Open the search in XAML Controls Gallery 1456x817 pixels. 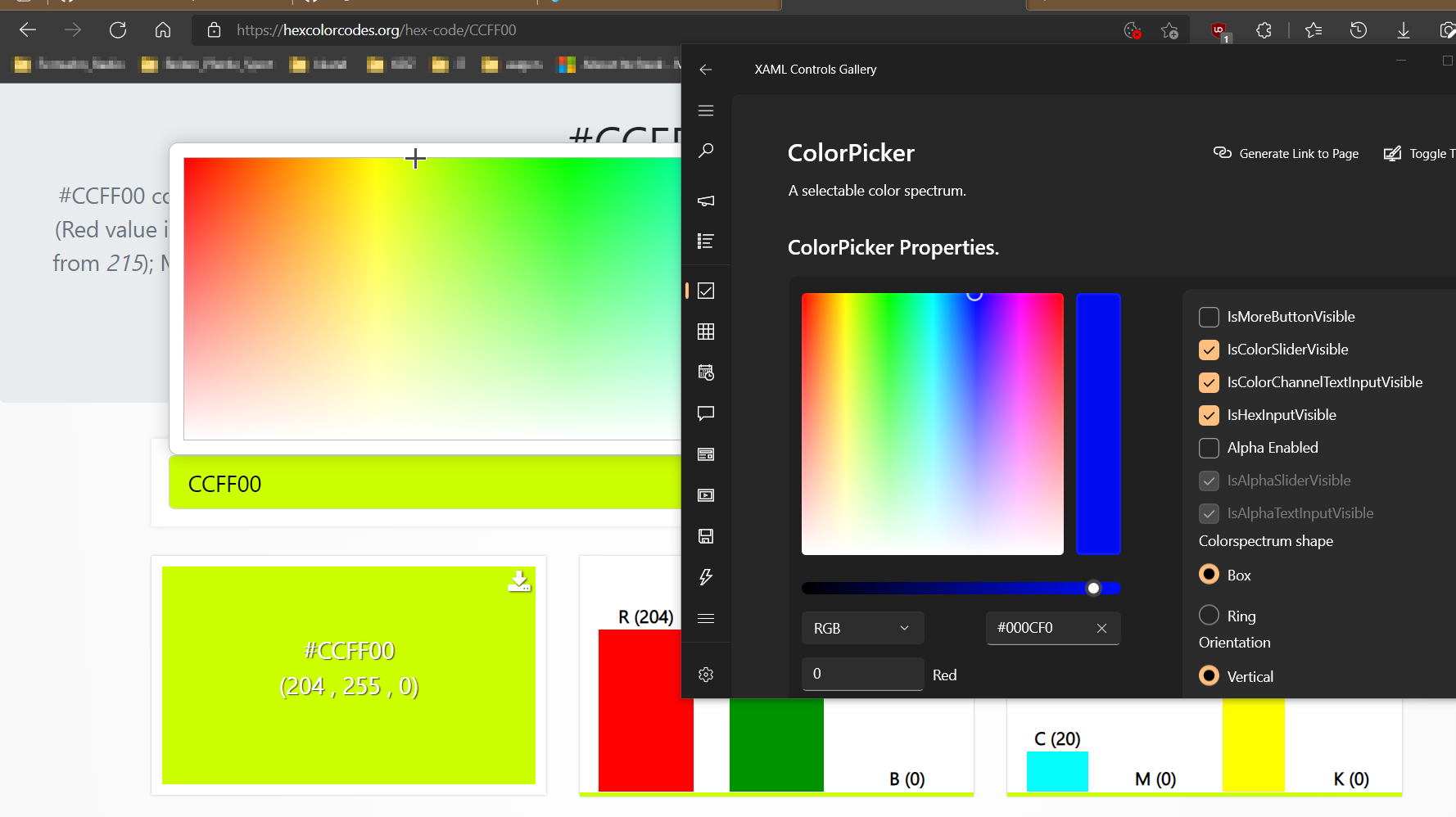pyautogui.click(x=706, y=151)
